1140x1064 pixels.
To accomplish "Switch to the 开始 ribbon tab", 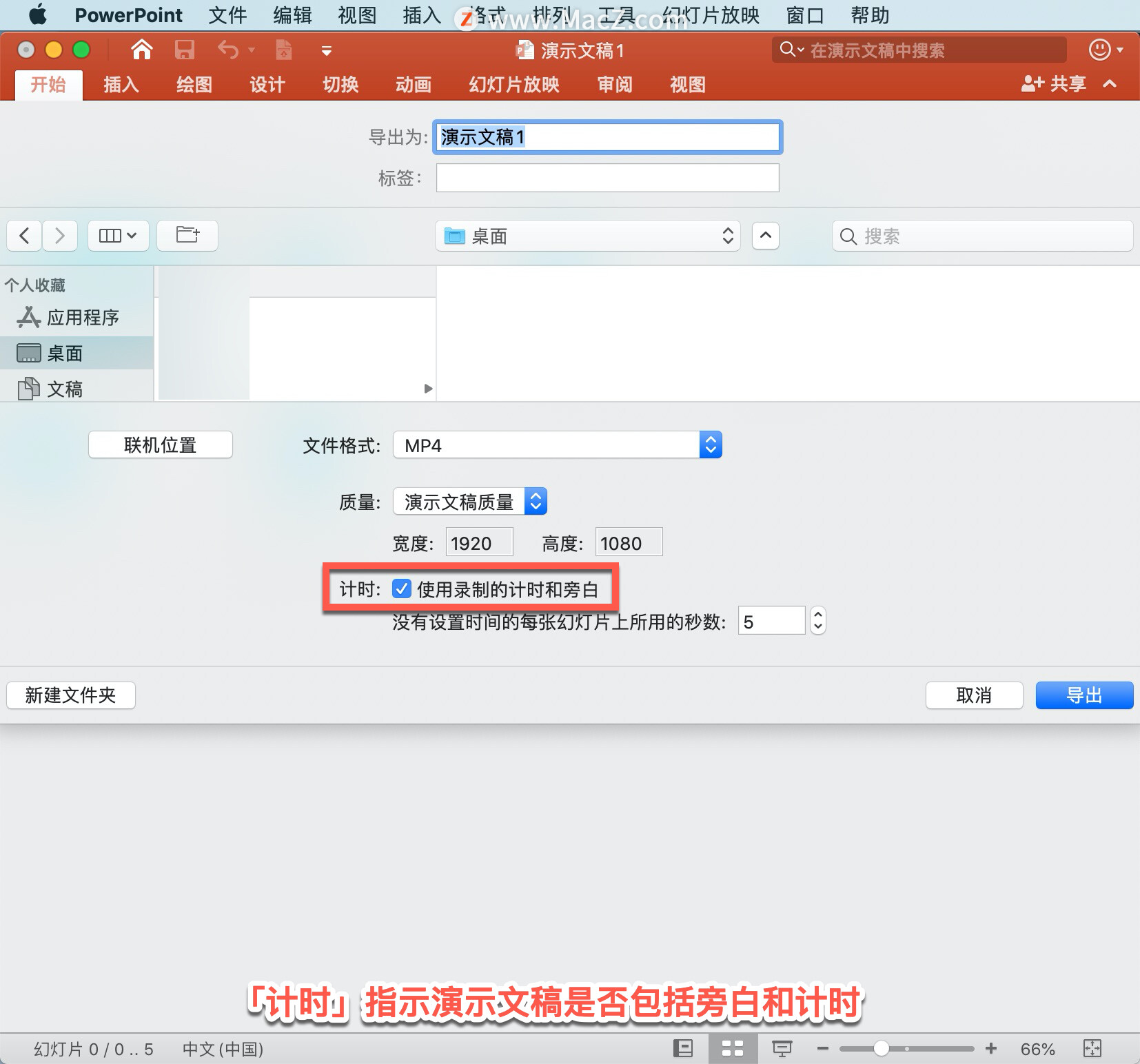I will (48, 85).
